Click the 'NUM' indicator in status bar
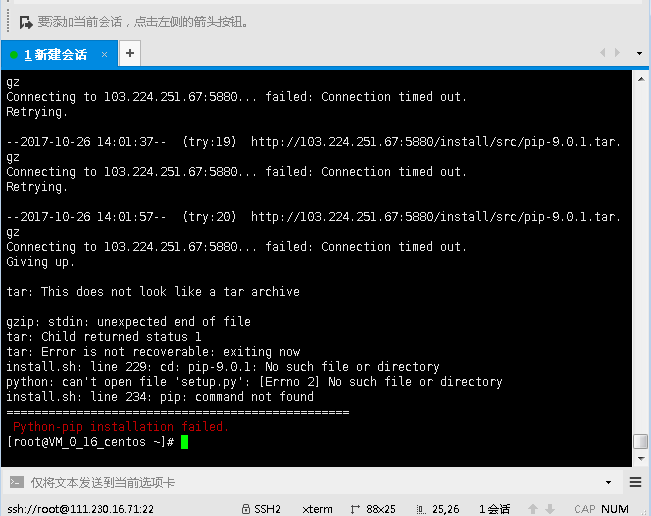 (x=615, y=509)
